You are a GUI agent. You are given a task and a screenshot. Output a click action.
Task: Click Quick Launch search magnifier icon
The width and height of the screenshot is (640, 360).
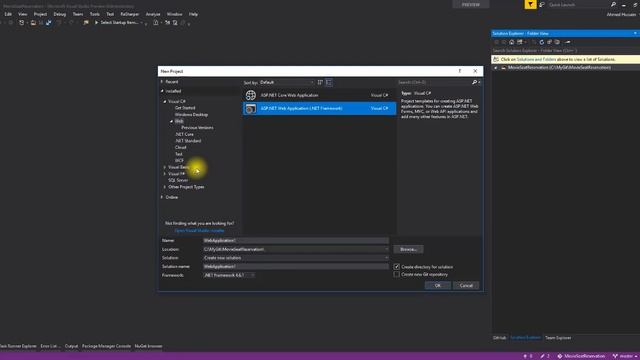tap(613, 4)
